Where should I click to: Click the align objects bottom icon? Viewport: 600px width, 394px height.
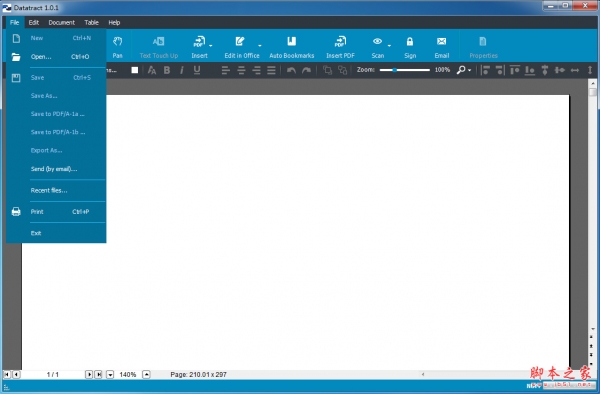click(x=530, y=70)
